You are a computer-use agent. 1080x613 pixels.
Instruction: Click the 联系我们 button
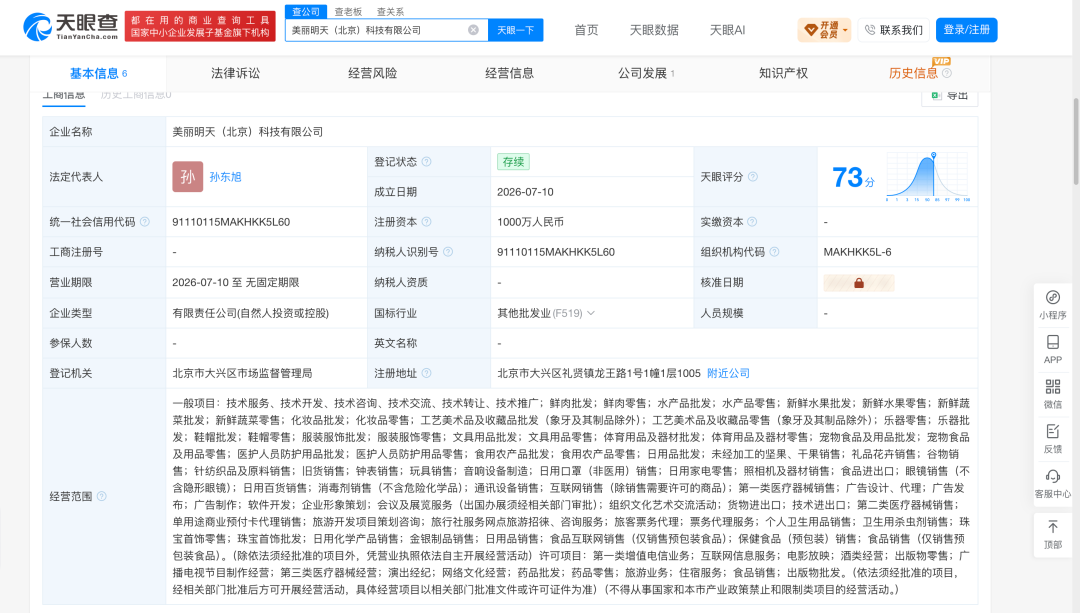coord(893,30)
